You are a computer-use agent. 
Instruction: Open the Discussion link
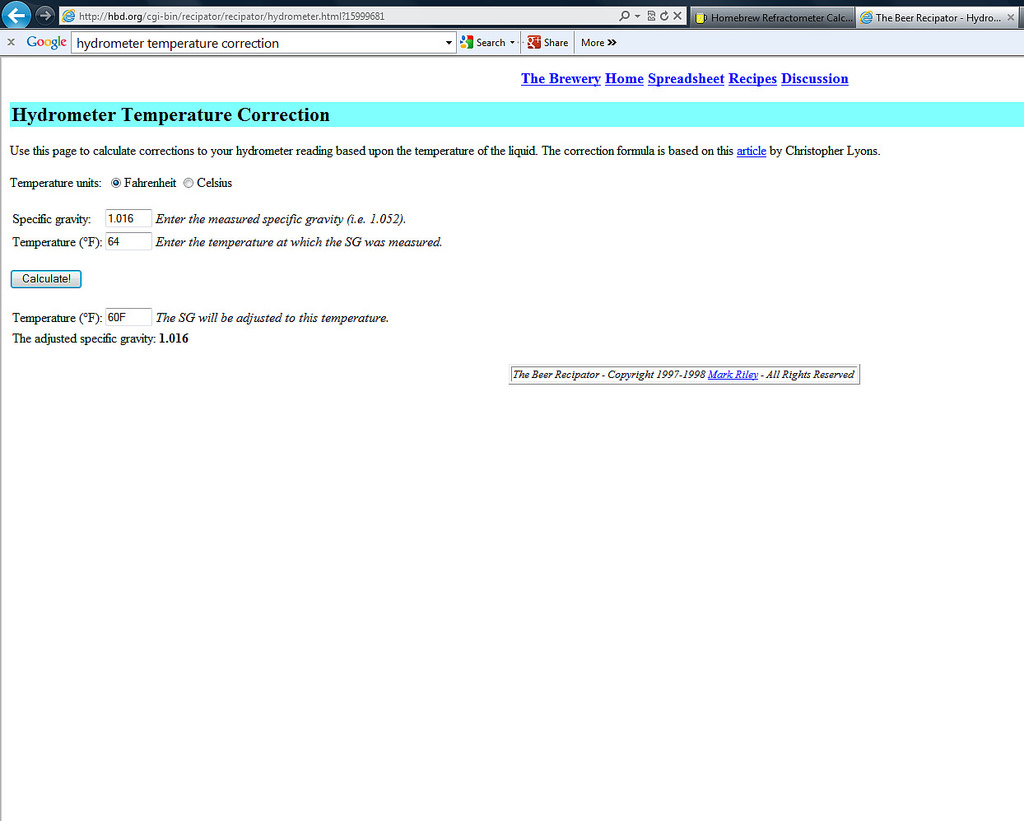point(814,78)
